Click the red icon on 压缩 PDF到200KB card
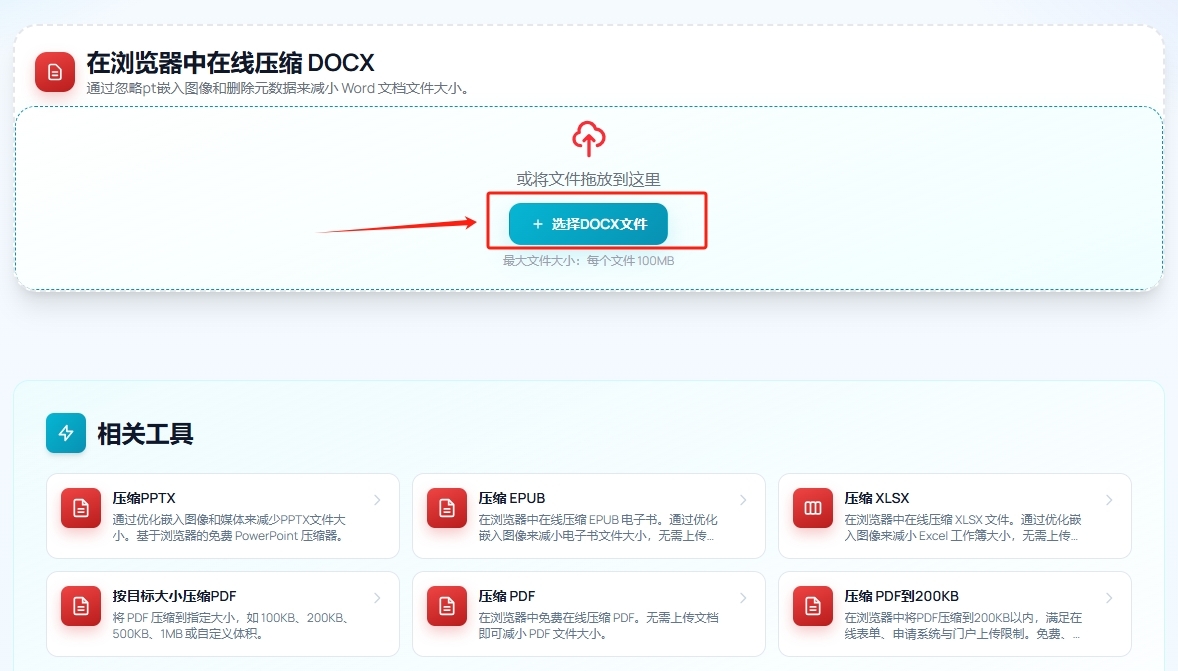Image resolution: width=1178 pixels, height=671 pixels. click(813, 606)
